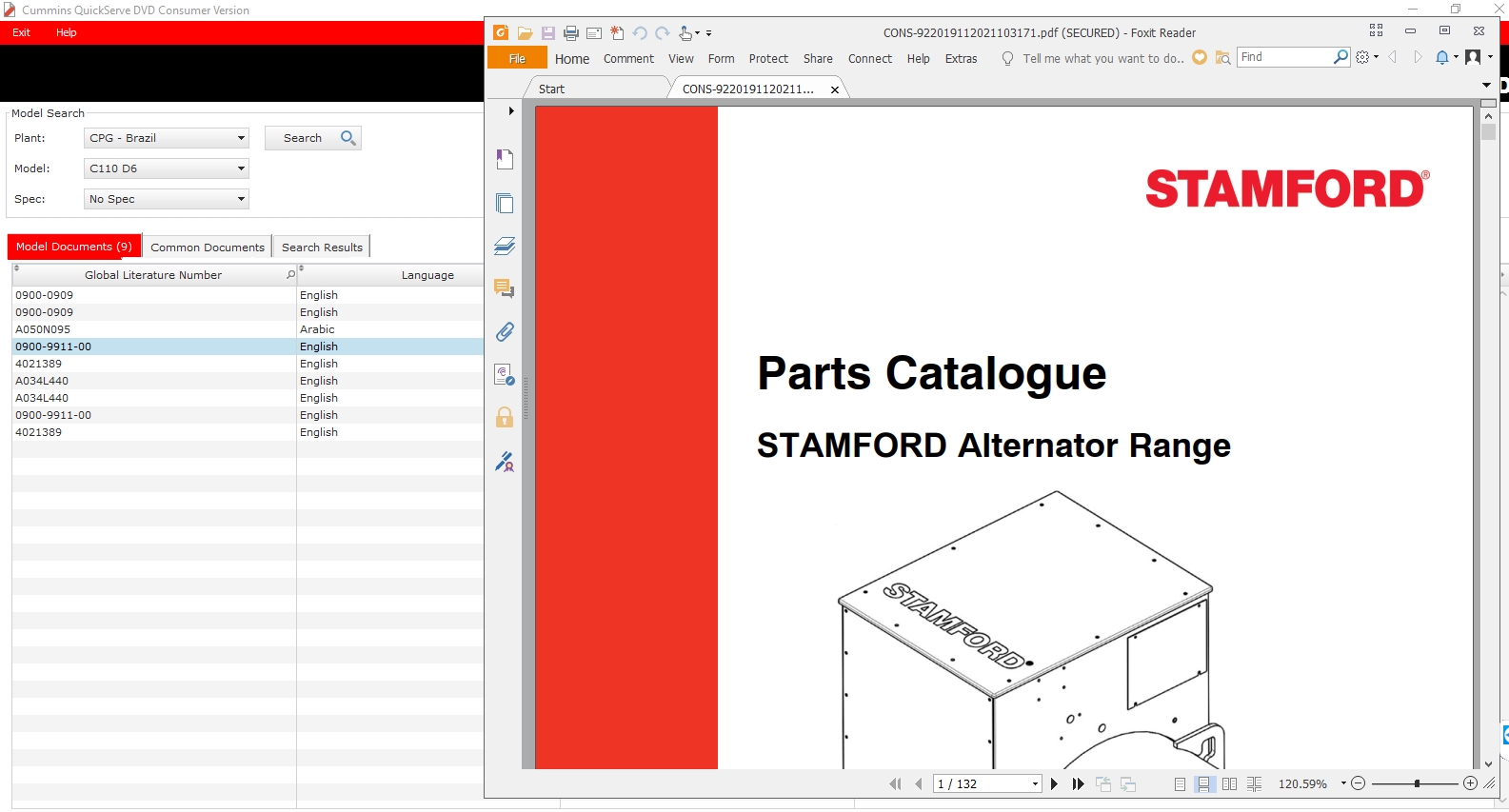Open the Spec dropdown showing No Spec
The height and width of the screenshot is (812, 1509).
(167, 199)
